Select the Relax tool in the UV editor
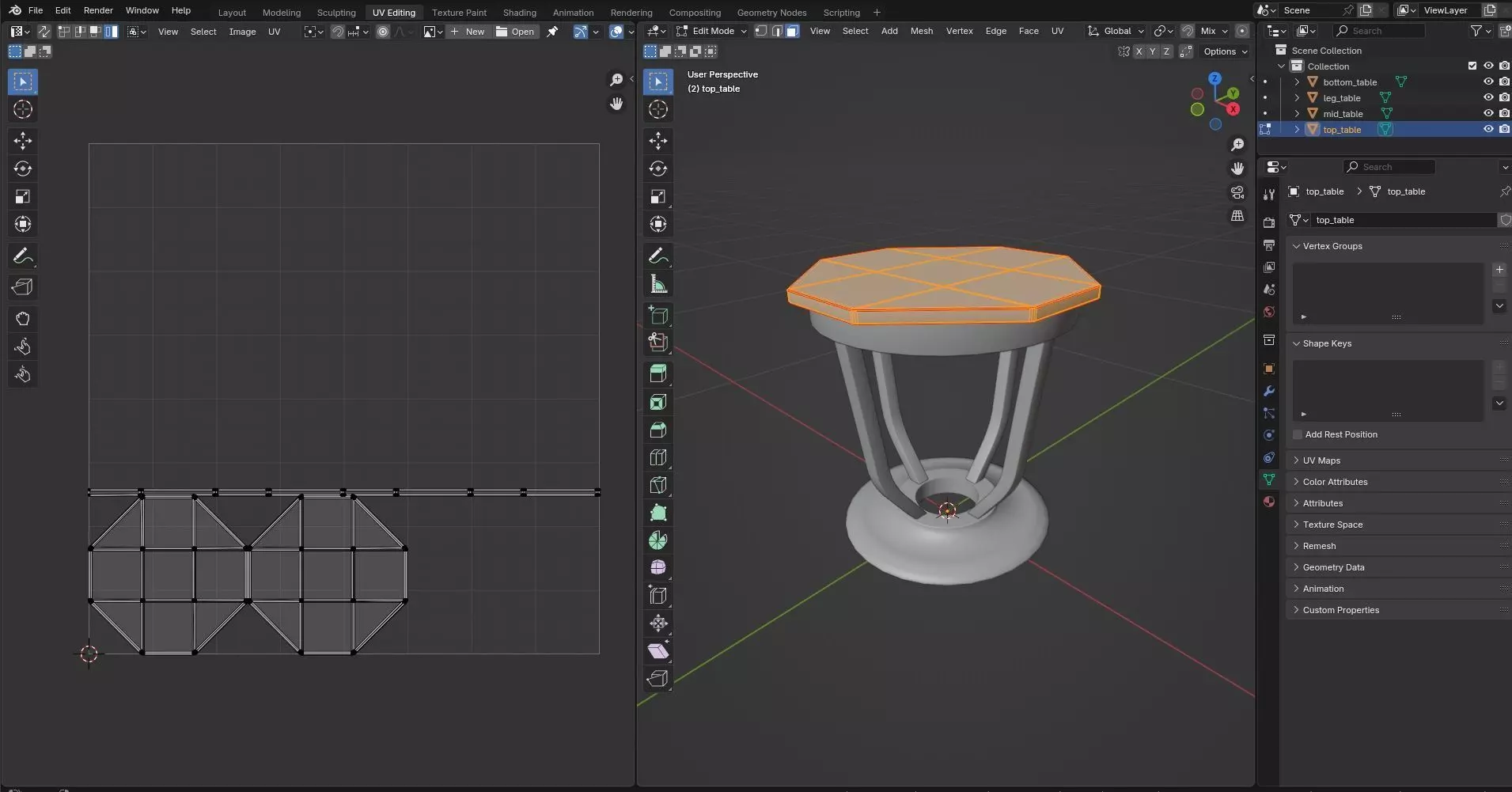Viewport: 1512px width, 792px height. coord(23,346)
